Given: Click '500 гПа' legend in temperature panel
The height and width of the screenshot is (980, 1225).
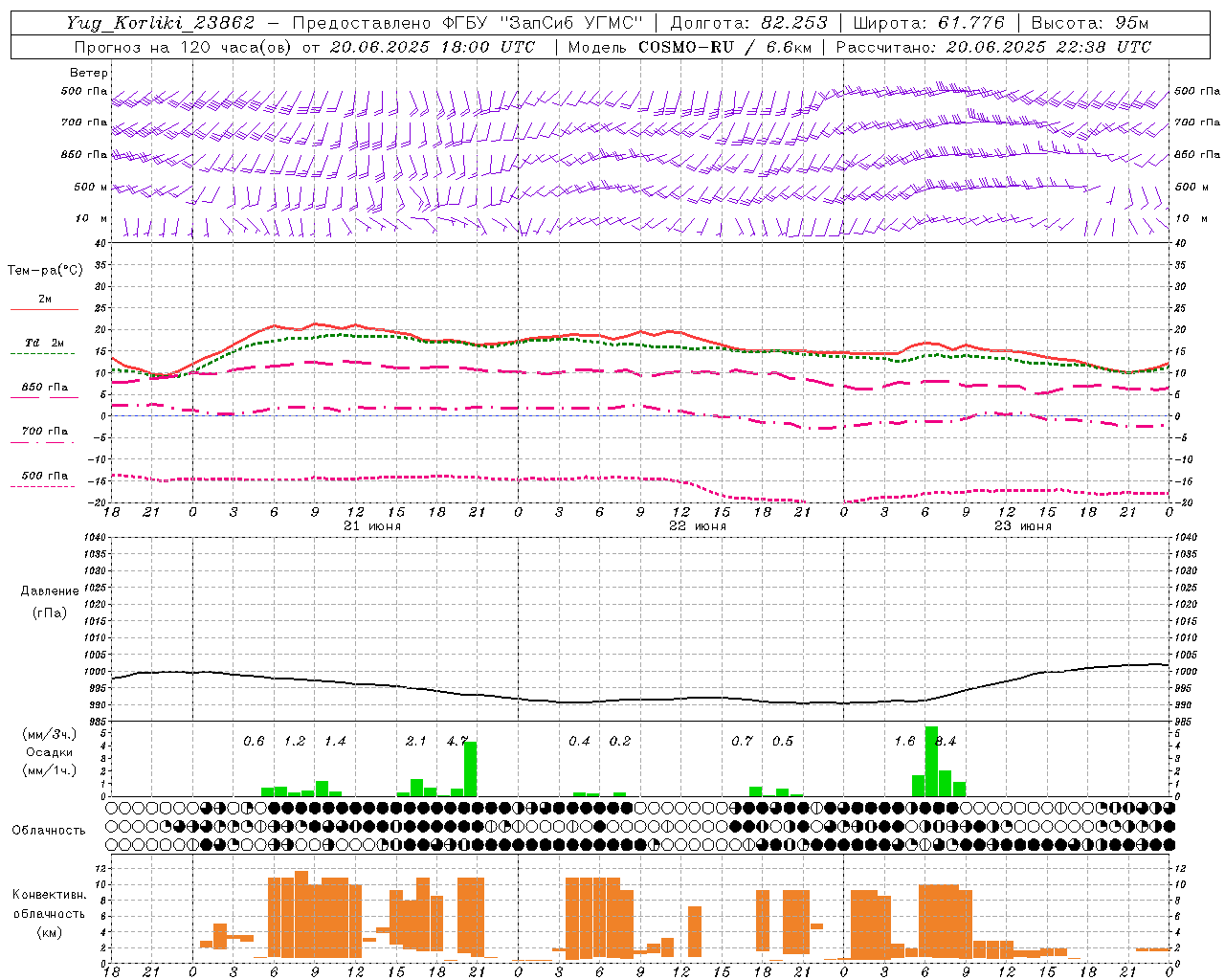Looking at the screenshot, I should (x=44, y=476).
